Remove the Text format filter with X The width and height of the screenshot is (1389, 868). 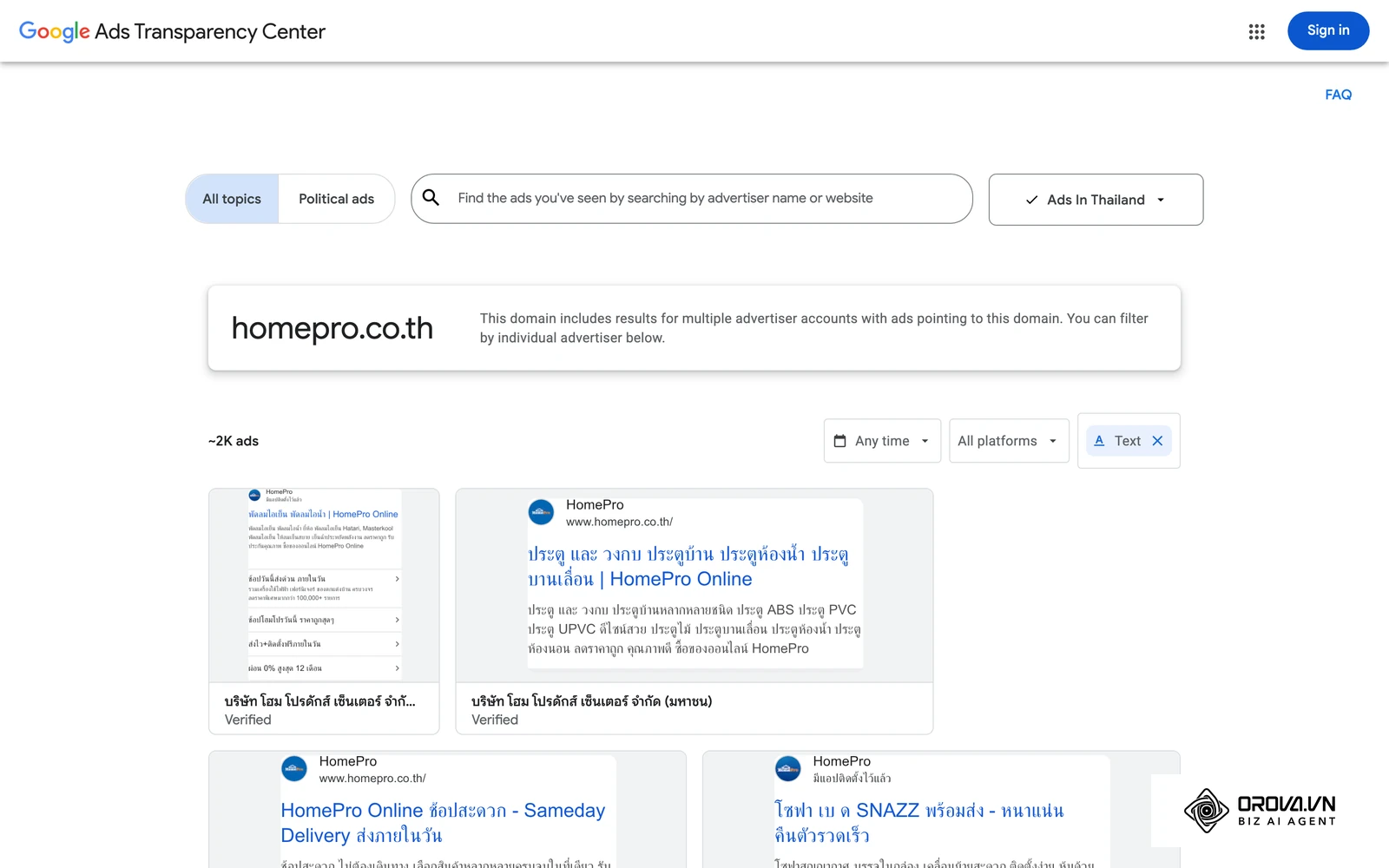[x=1157, y=441]
